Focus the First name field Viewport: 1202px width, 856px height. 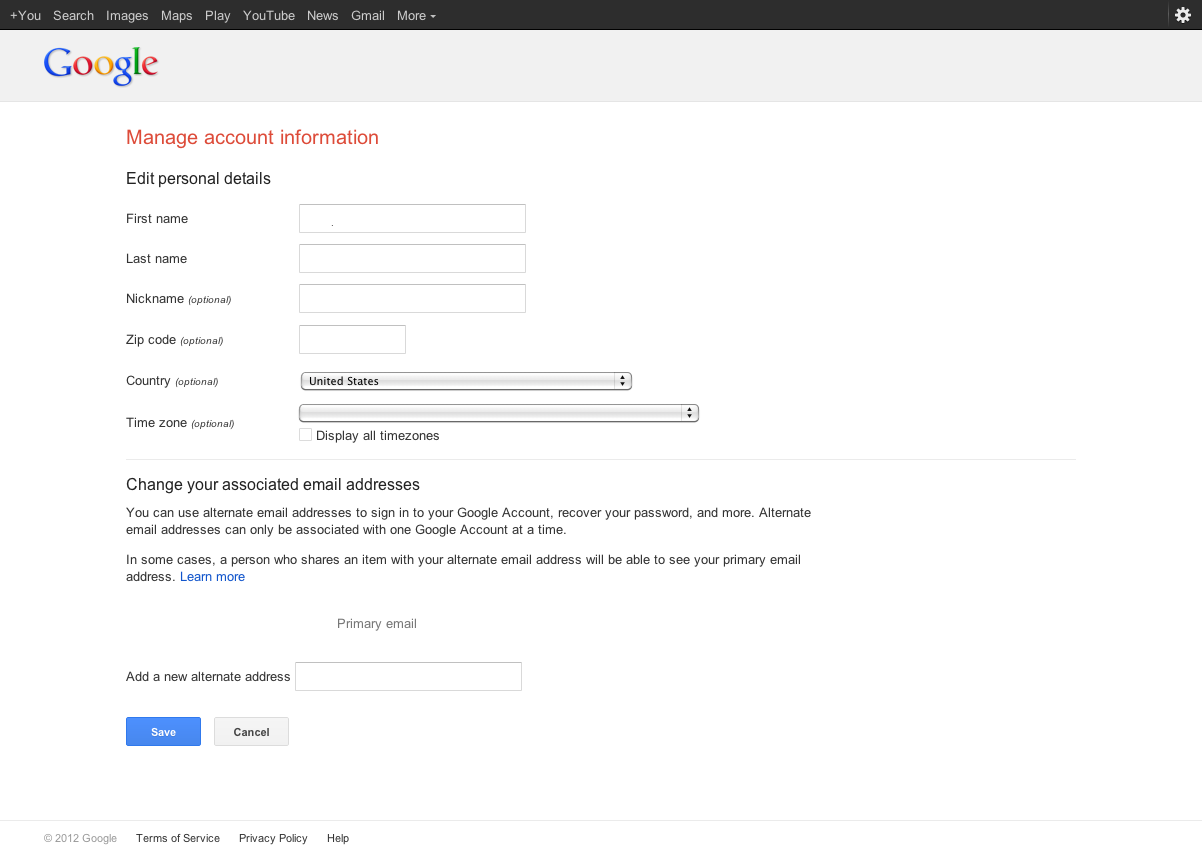(412, 218)
